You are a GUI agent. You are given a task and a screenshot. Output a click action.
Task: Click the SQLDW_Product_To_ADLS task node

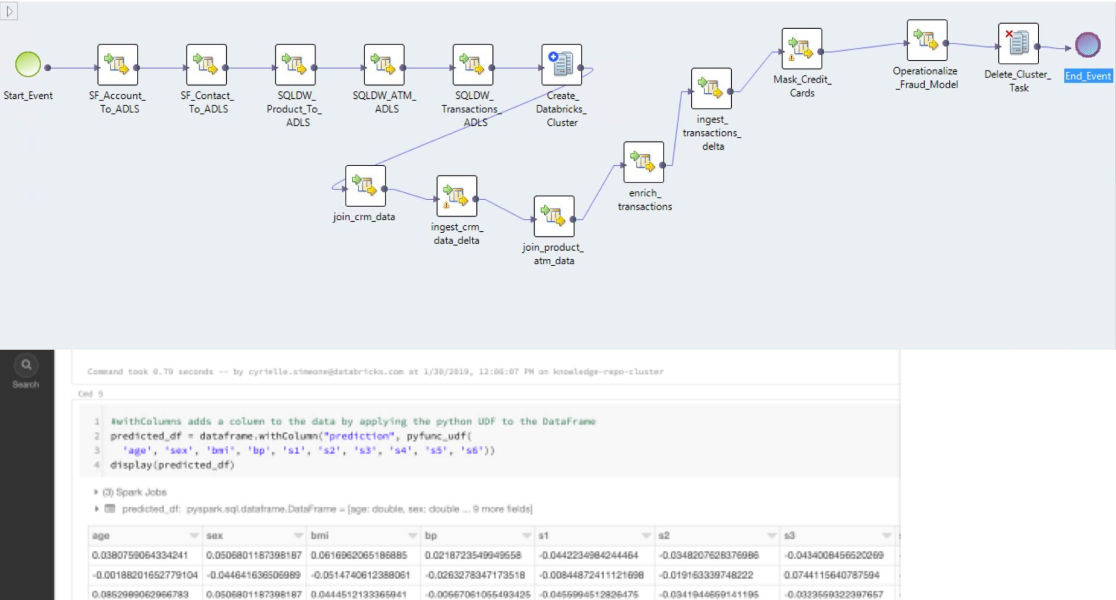[295, 65]
